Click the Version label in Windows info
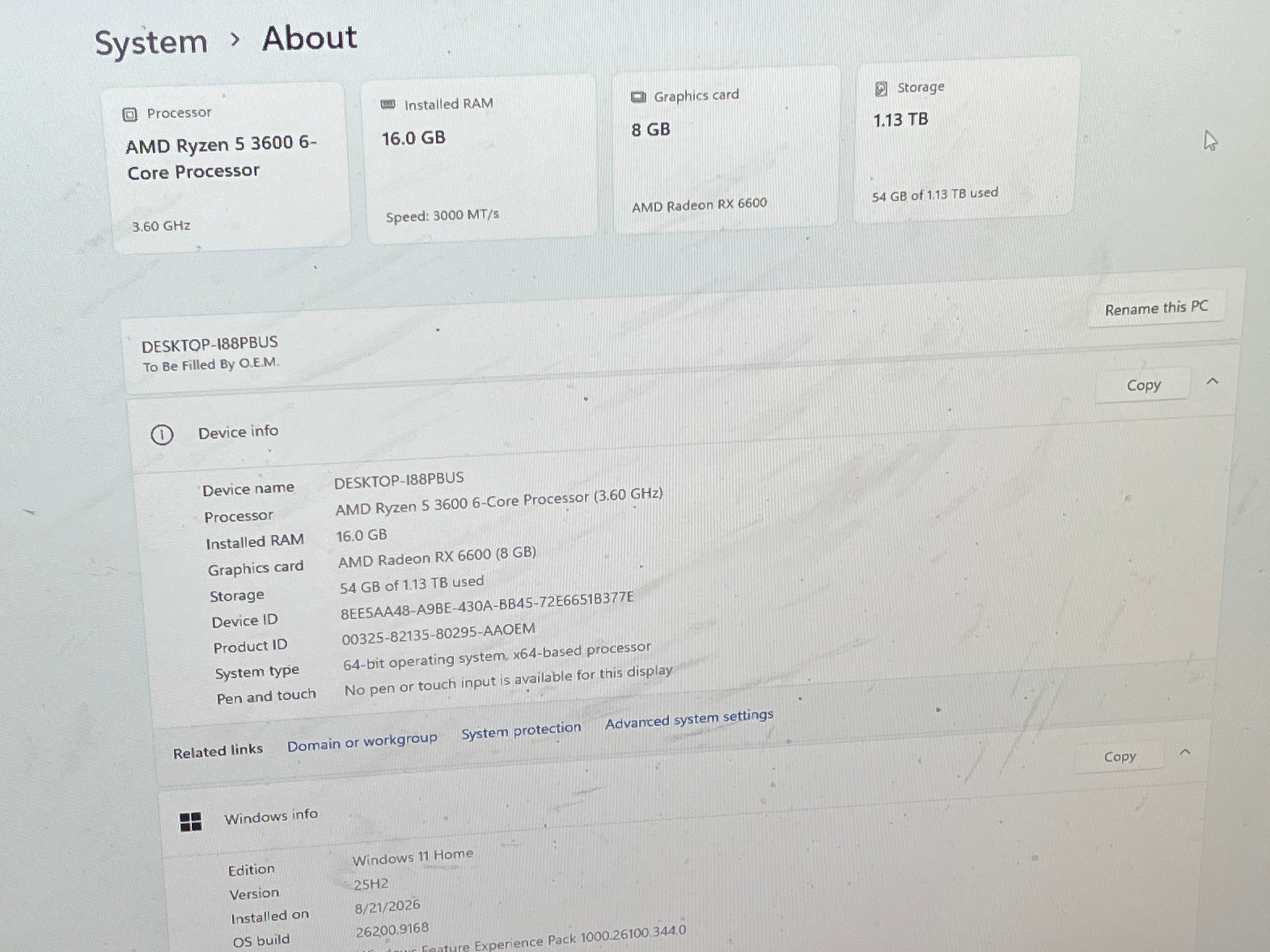The height and width of the screenshot is (952, 1270). [x=254, y=894]
